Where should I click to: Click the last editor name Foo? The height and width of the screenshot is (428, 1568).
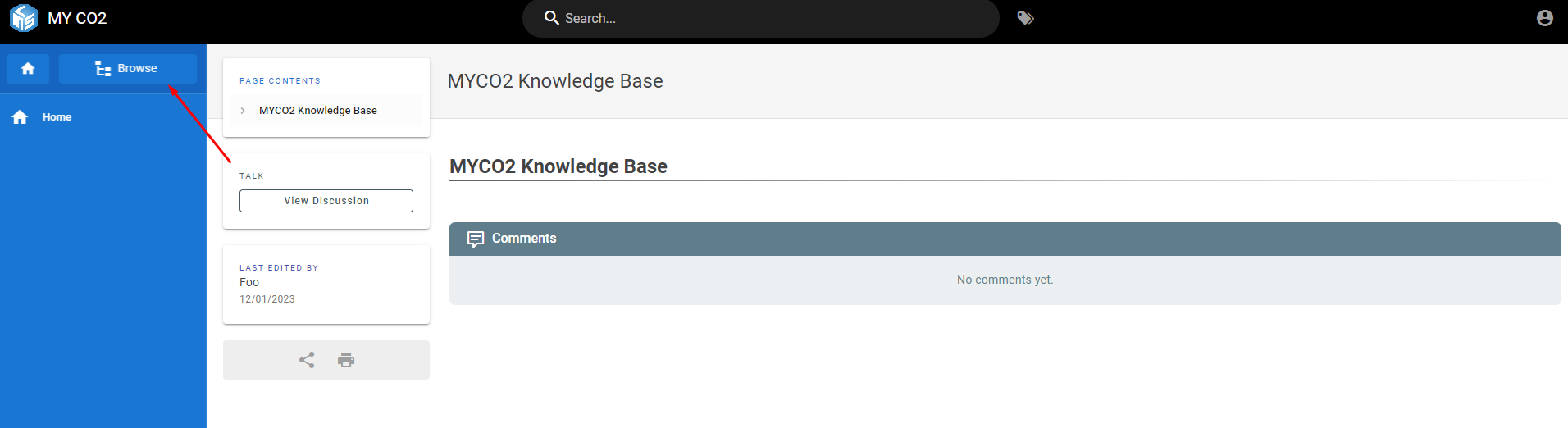coord(249,282)
